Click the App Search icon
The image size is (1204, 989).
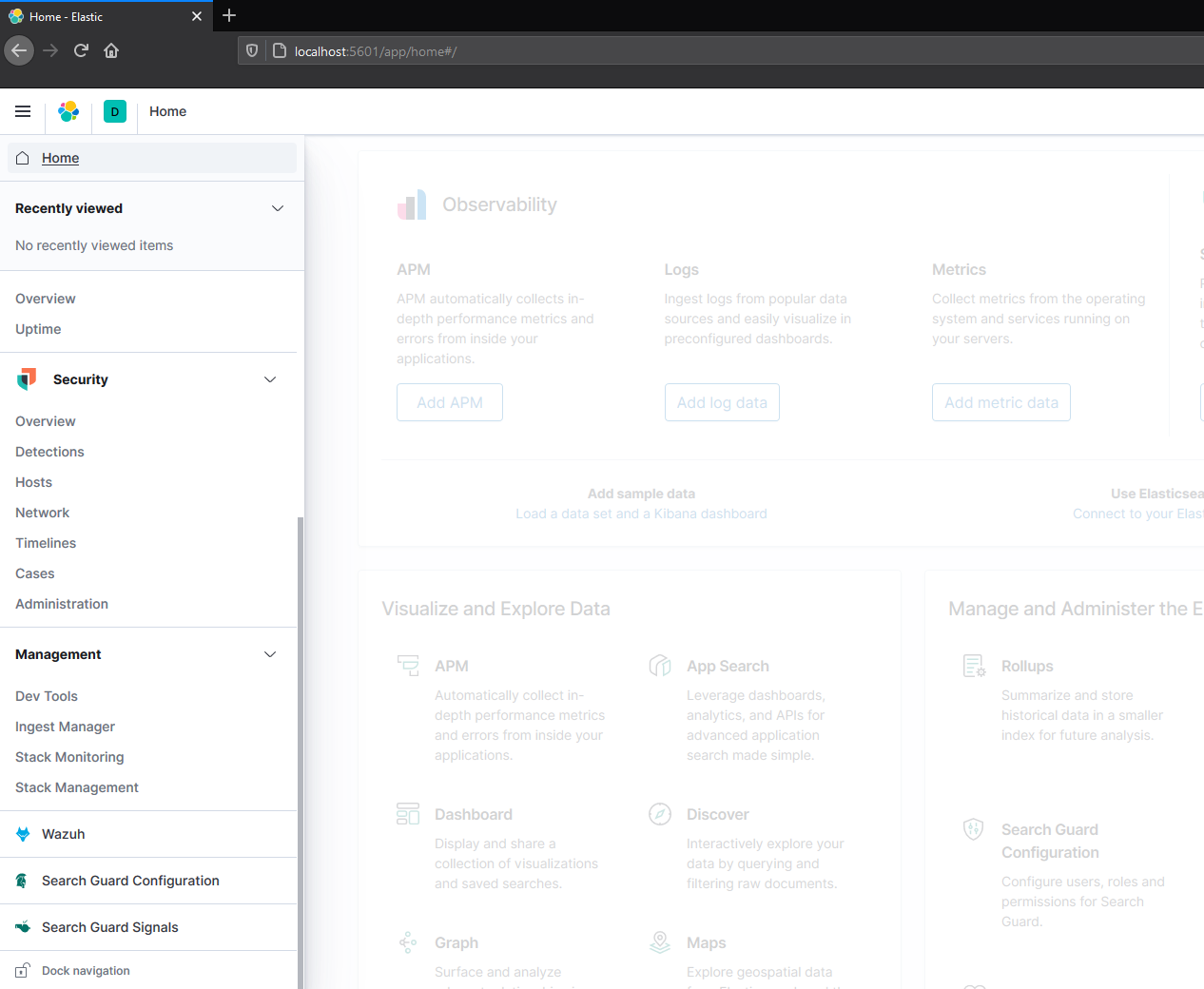coord(660,665)
